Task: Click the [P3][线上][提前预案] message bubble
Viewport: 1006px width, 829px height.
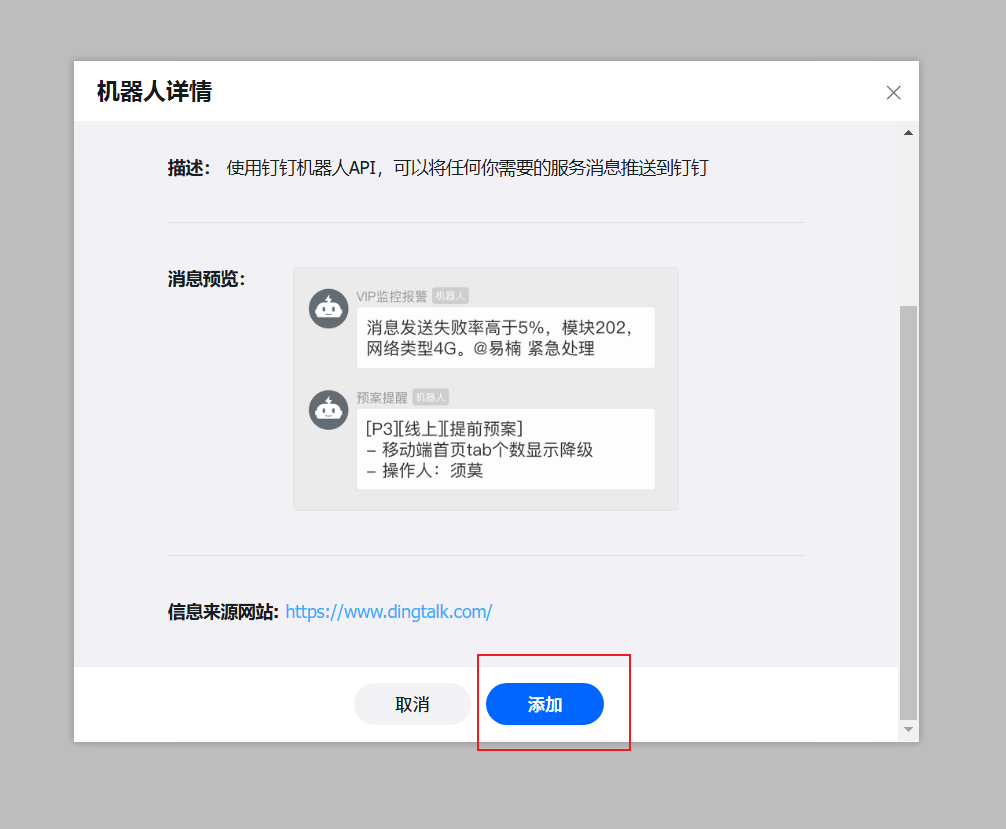Action: pos(506,449)
